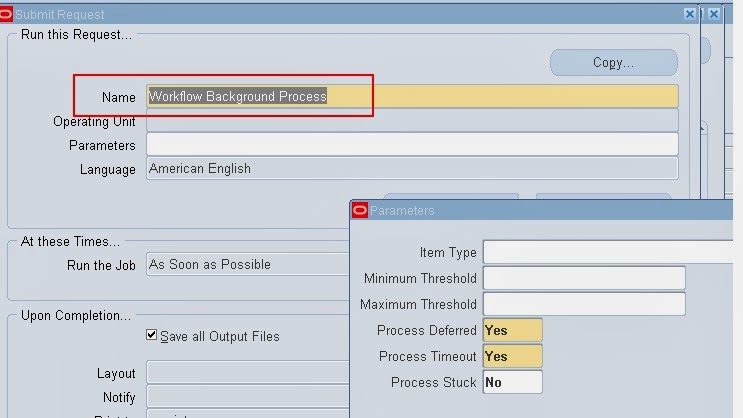This screenshot has height=418, width=743.
Task: Click the Layout label
Action: [116, 373]
